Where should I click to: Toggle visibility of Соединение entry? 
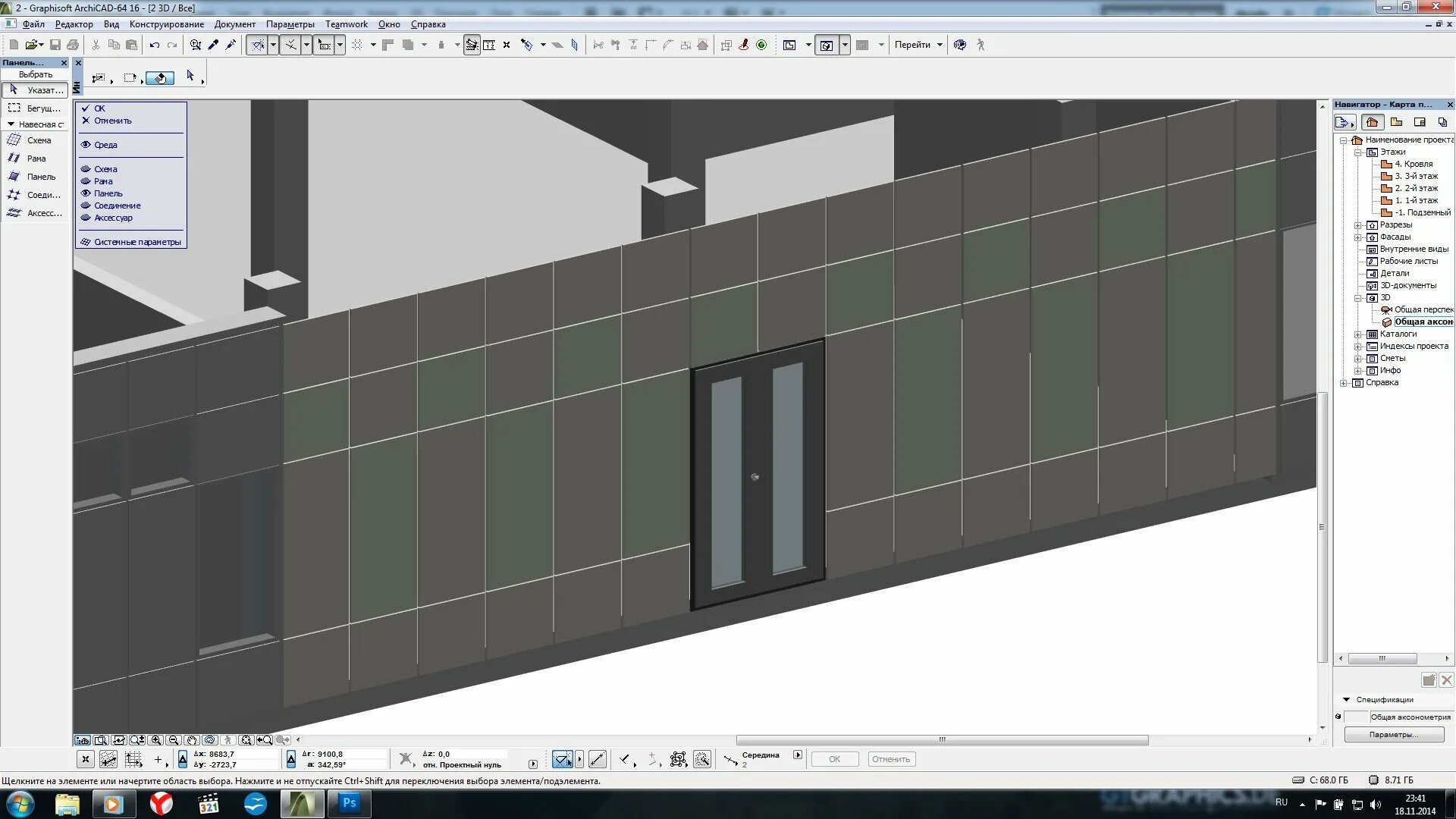[86, 206]
